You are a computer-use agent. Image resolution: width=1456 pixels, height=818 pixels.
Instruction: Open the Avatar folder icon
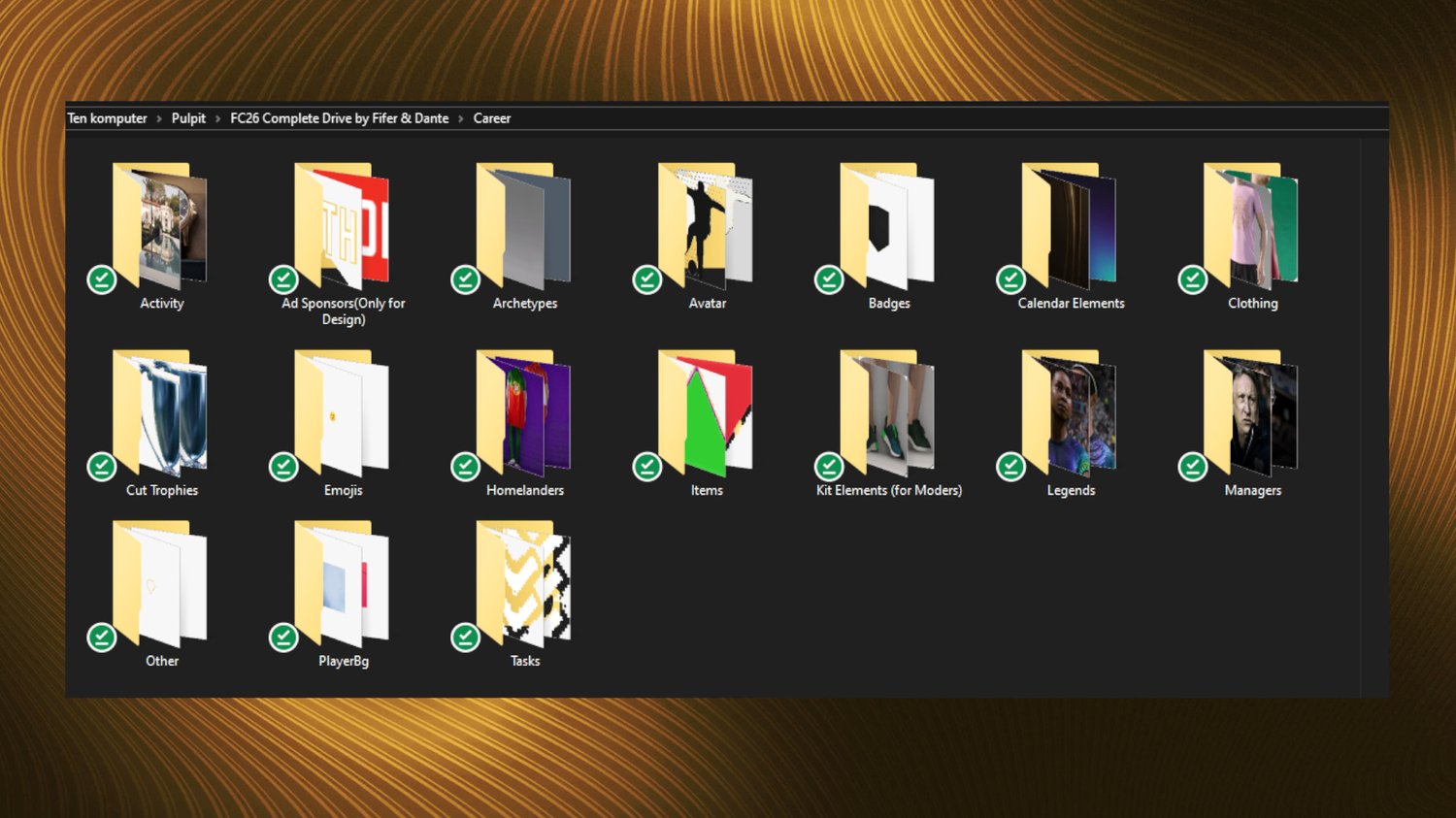706,227
